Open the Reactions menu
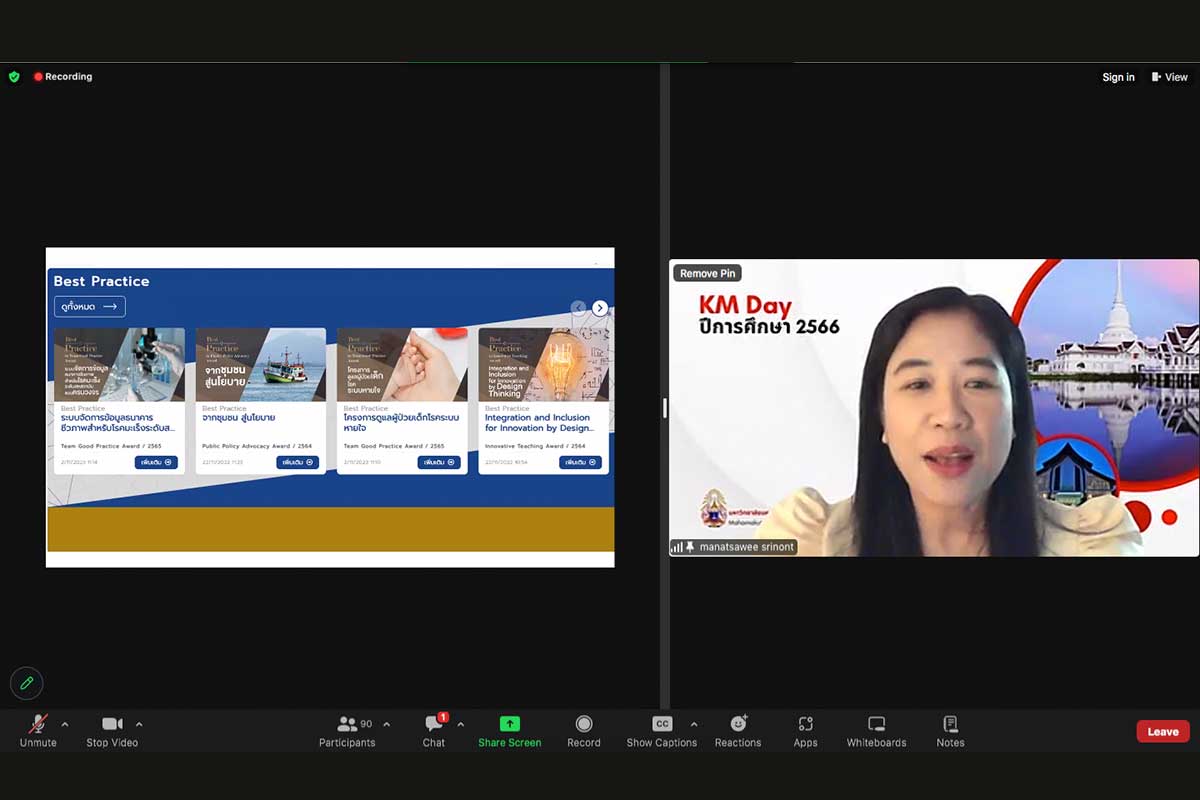 [738, 730]
